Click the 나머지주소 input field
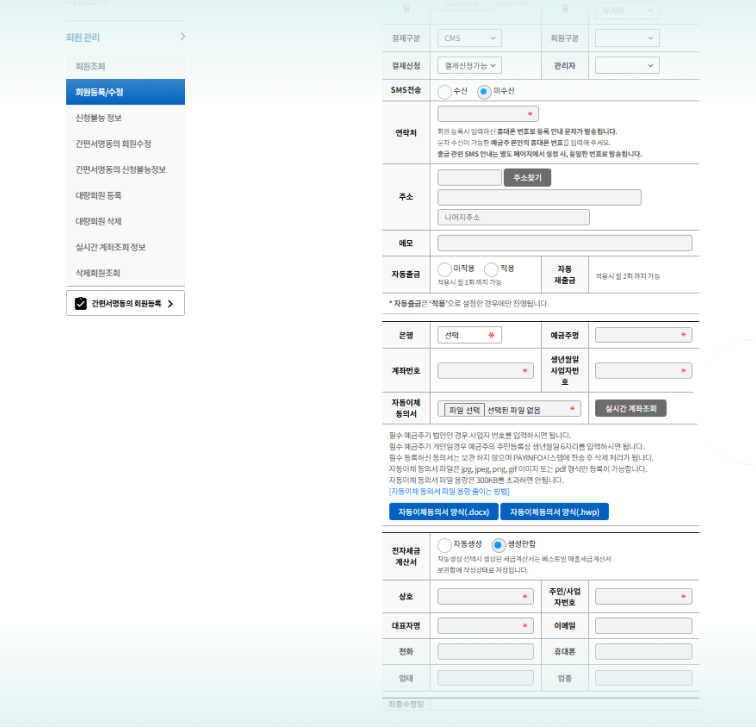The width and height of the screenshot is (756, 727). pos(513,217)
